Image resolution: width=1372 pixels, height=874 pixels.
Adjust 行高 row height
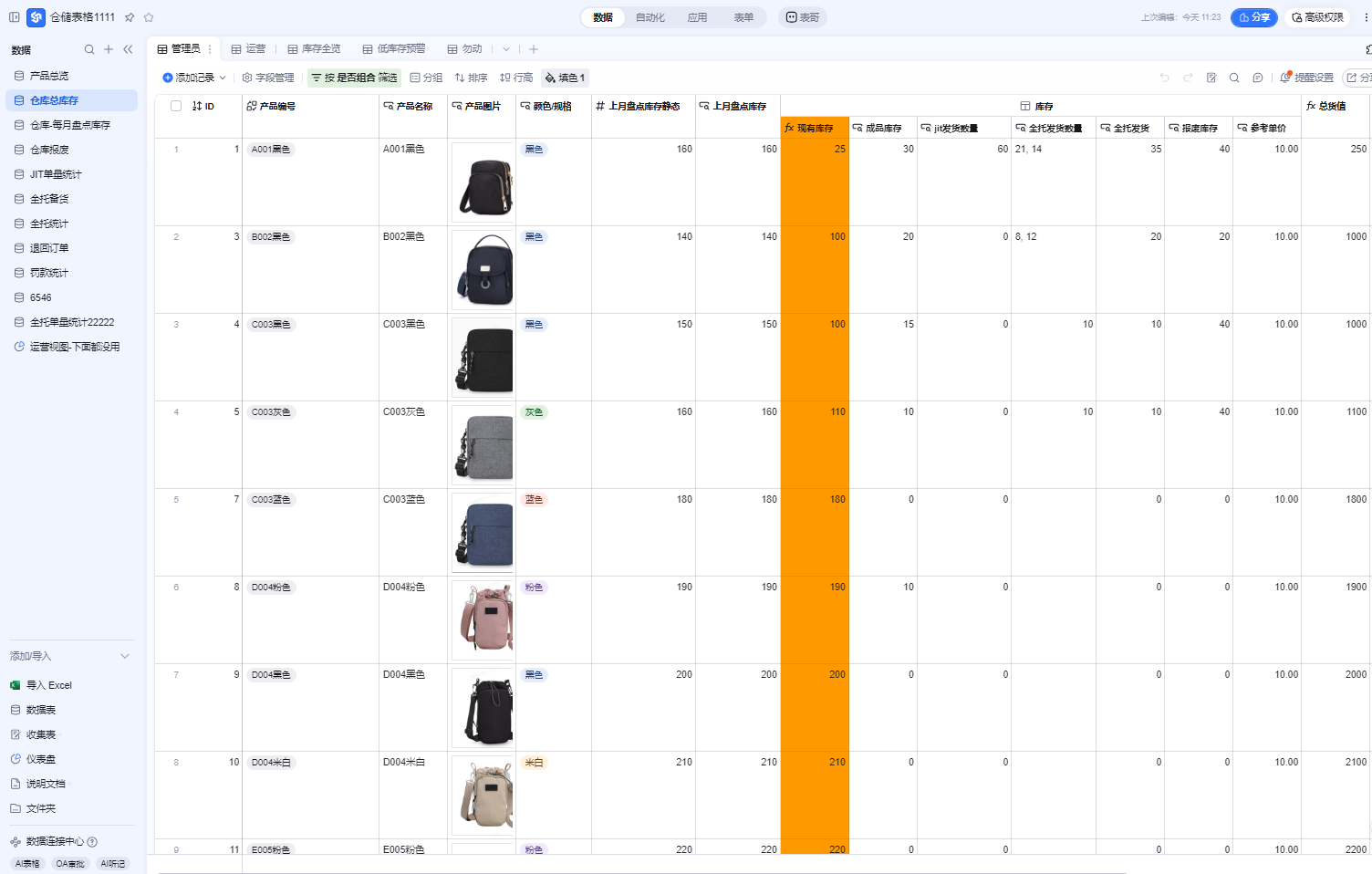516,78
